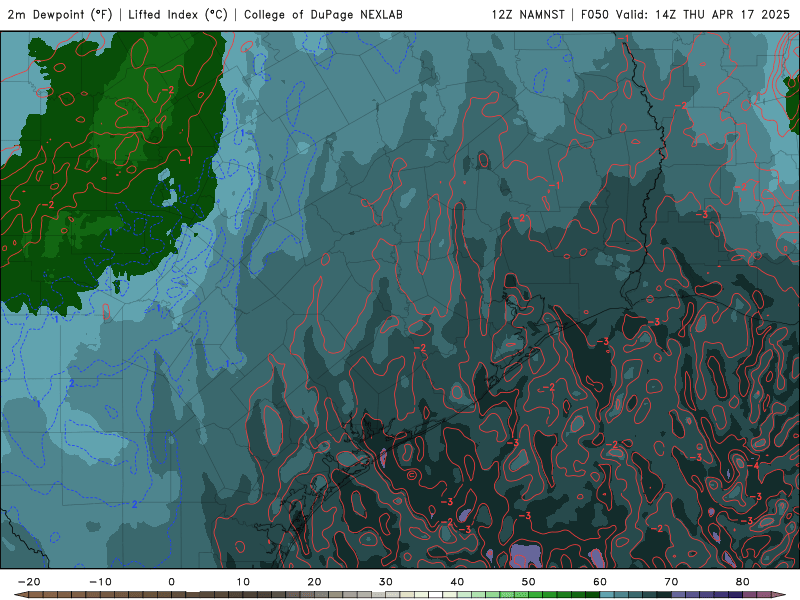The image size is (800, 600).
Task: Pick the purple swatch just right of the 70 tick
Action: [679, 595]
